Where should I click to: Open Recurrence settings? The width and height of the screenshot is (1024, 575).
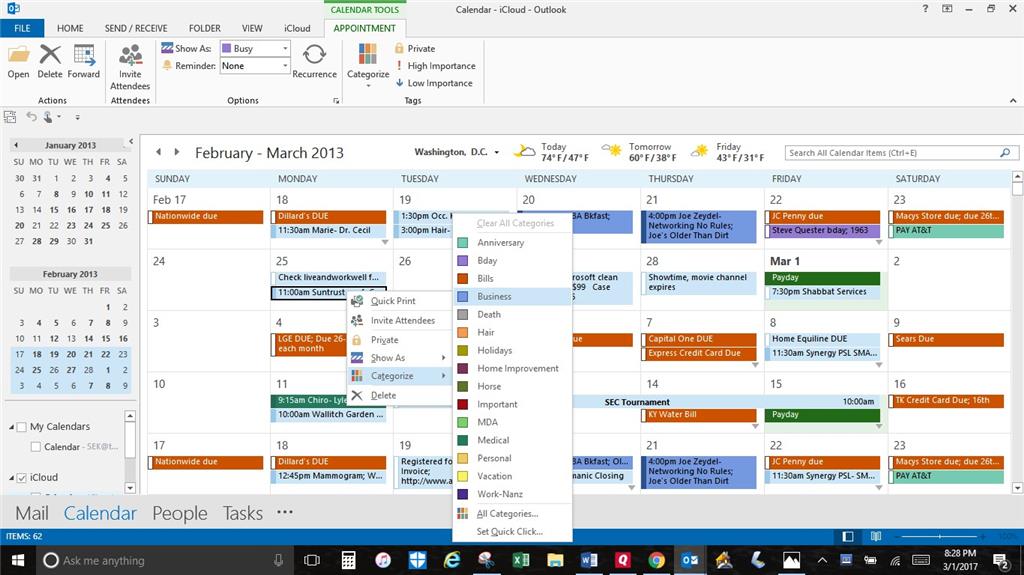coord(314,61)
